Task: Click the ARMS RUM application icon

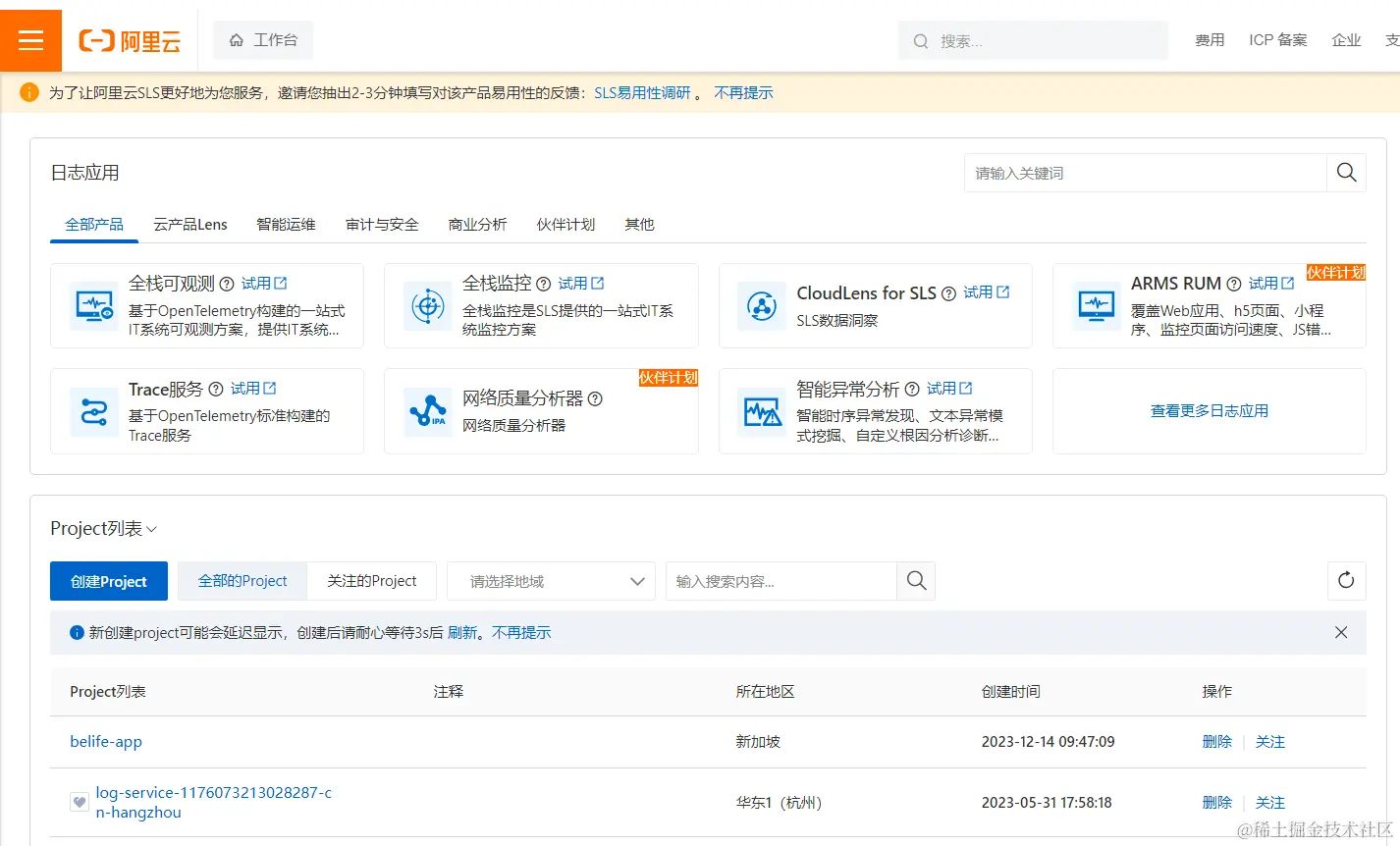Action: [x=1095, y=305]
